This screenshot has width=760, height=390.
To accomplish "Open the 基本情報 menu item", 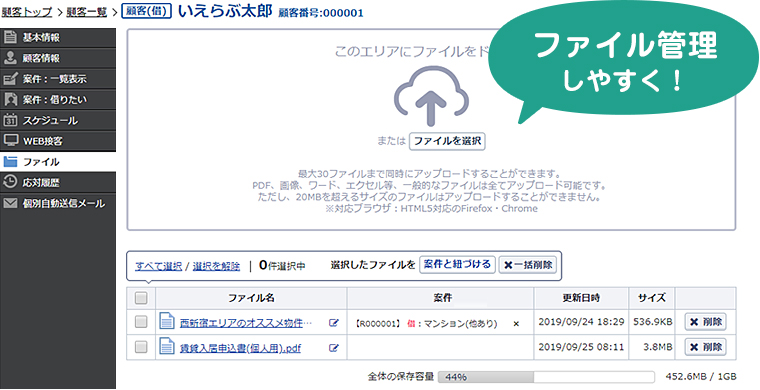I will pos(58,37).
